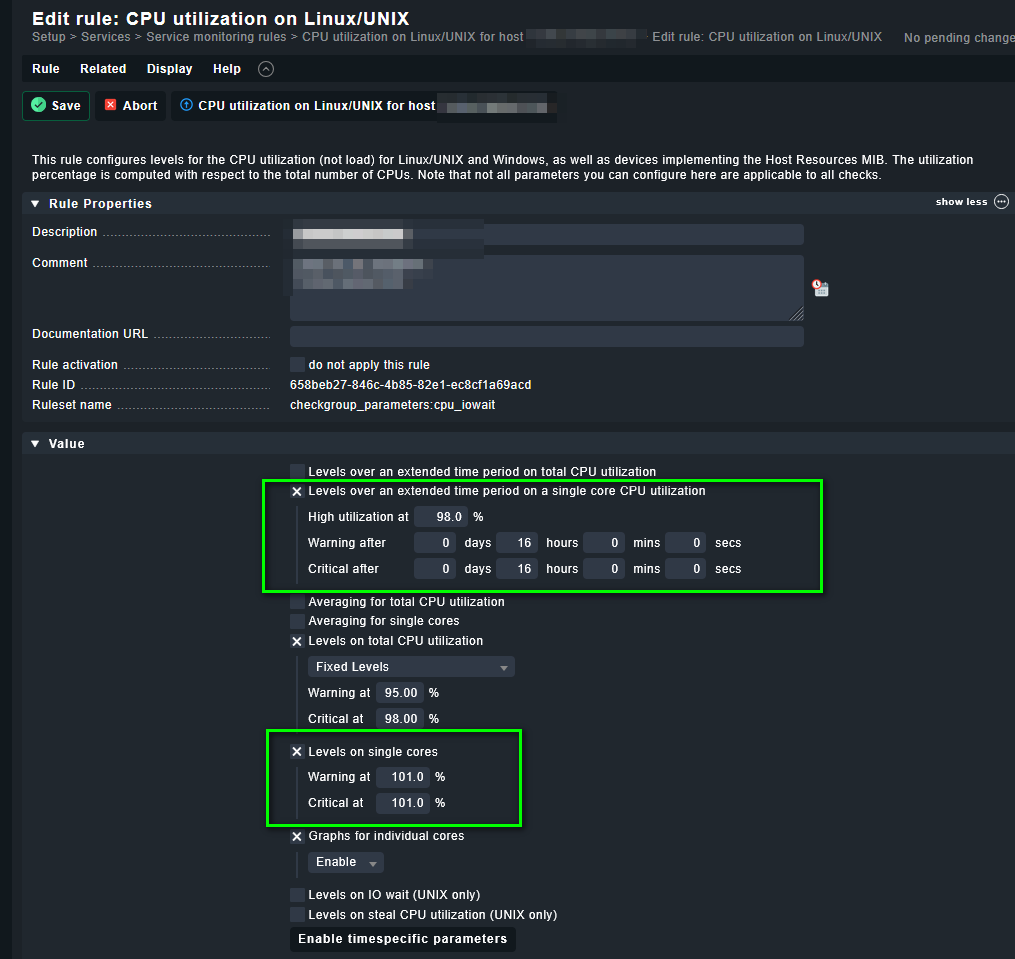1015x959 pixels.
Task: Collapse the menu bar using the chevron icon
Action: coord(265,69)
